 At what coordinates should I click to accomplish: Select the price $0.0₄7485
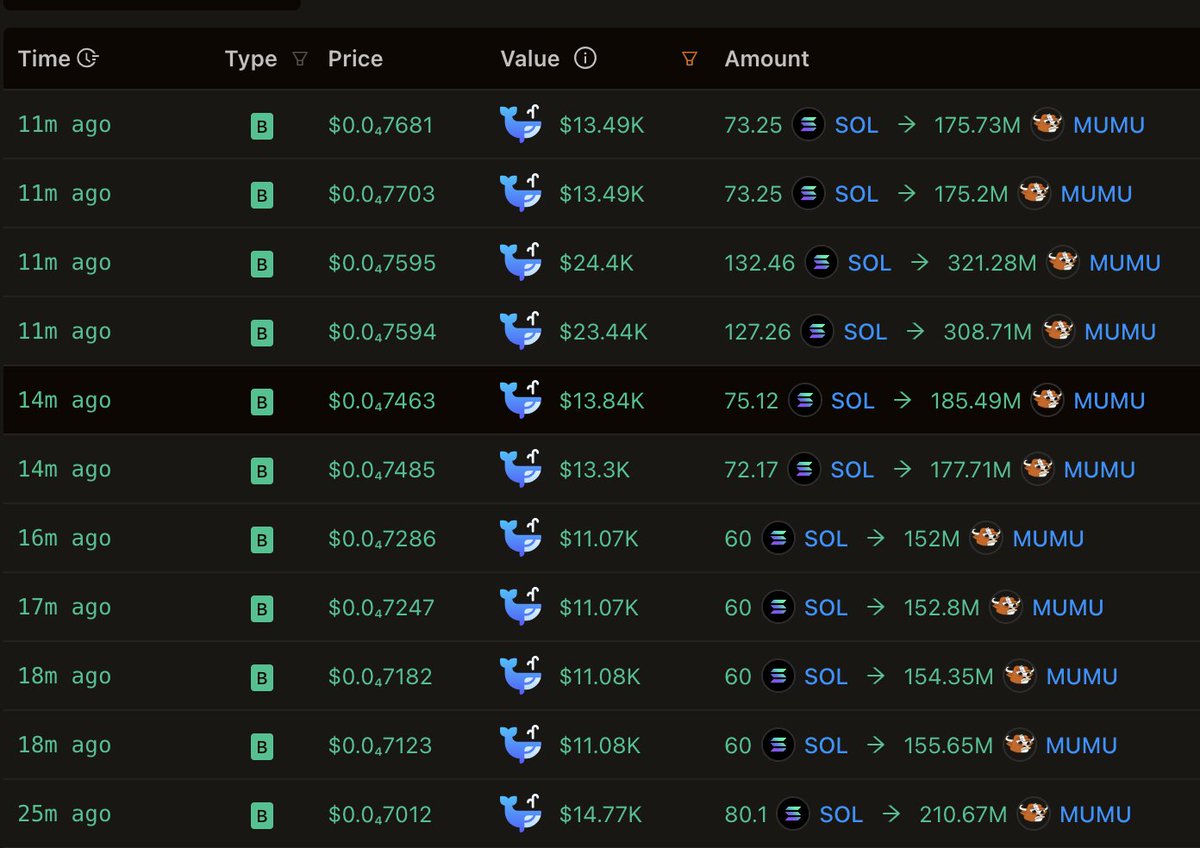tap(382, 470)
